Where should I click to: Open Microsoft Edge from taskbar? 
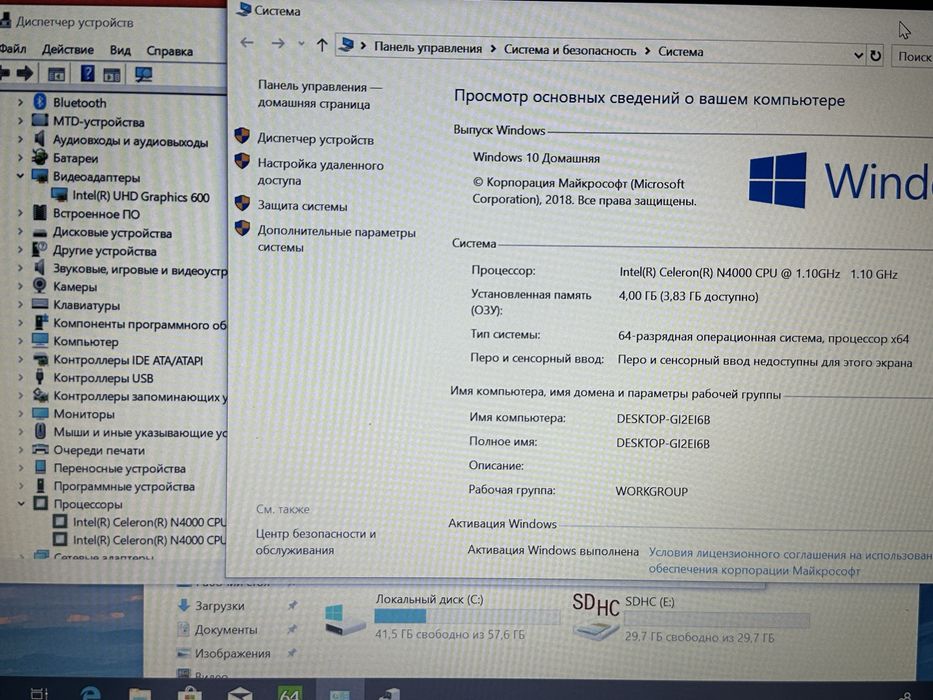(90, 693)
